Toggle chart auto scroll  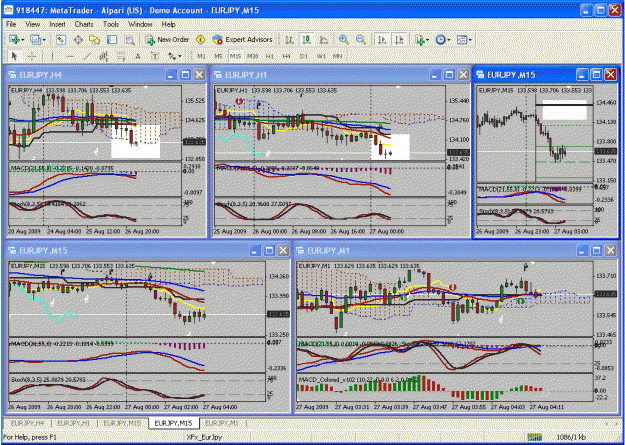382,39
